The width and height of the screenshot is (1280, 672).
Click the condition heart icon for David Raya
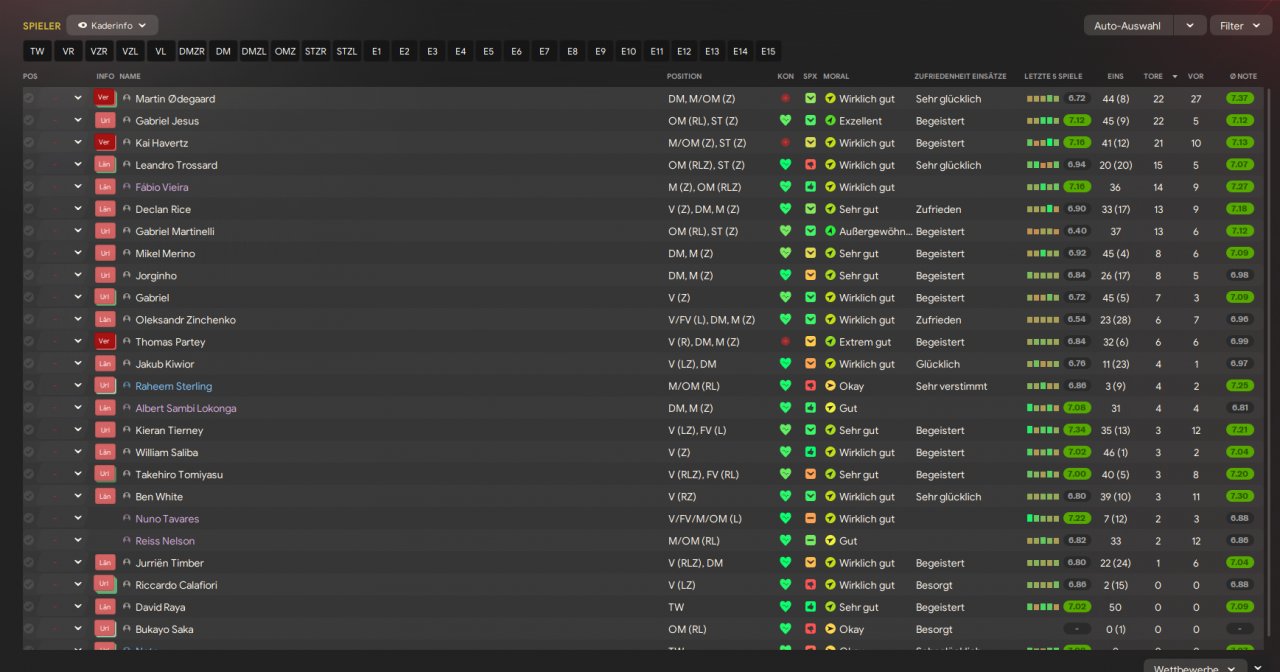tap(785, 607)
